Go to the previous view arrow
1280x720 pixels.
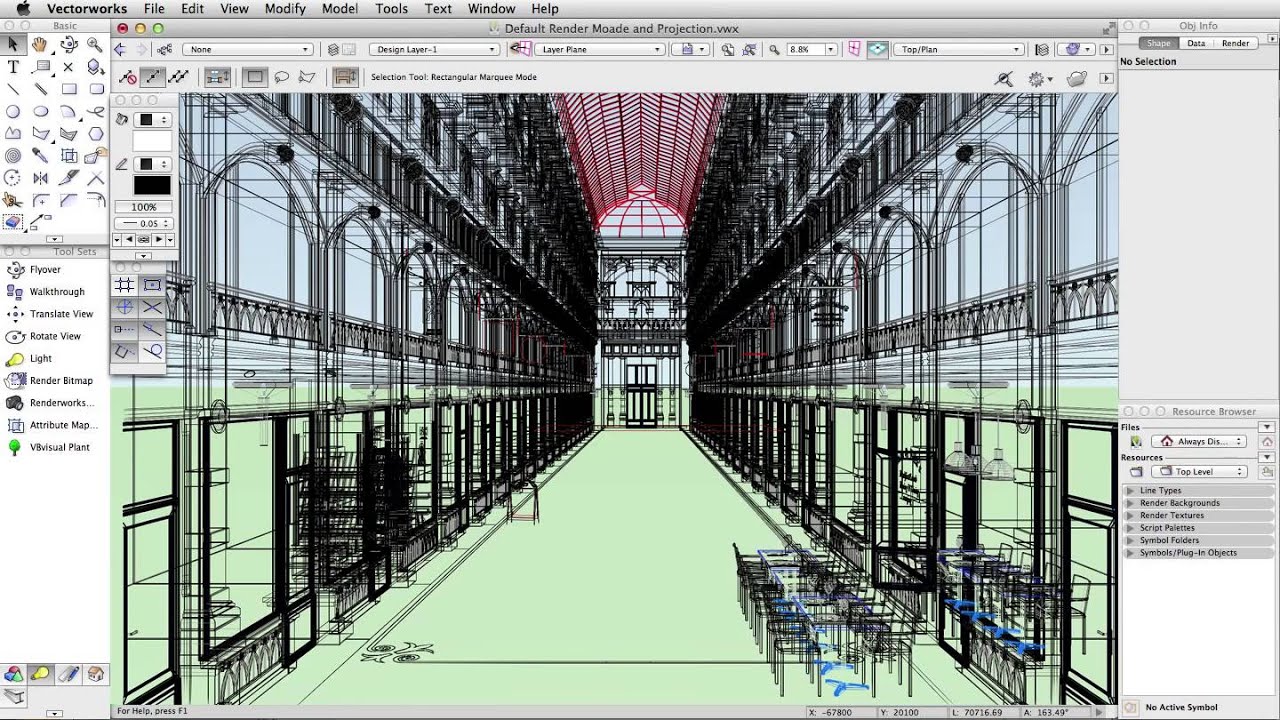coord(120,49)
